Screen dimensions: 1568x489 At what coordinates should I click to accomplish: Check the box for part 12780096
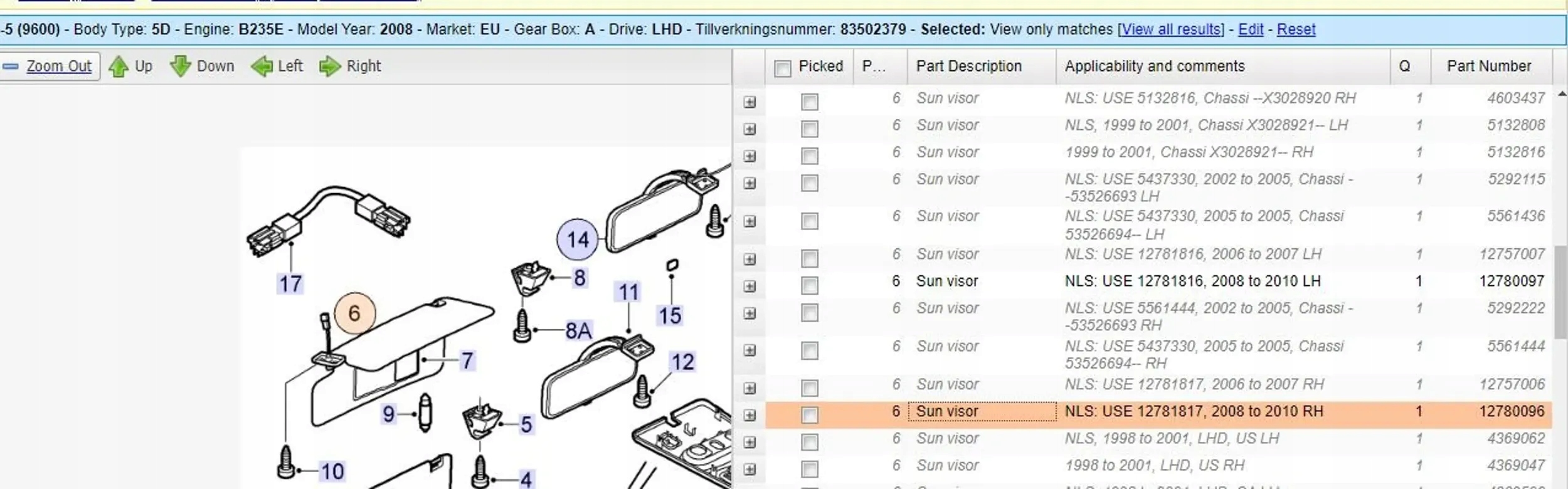coord(810,415)
